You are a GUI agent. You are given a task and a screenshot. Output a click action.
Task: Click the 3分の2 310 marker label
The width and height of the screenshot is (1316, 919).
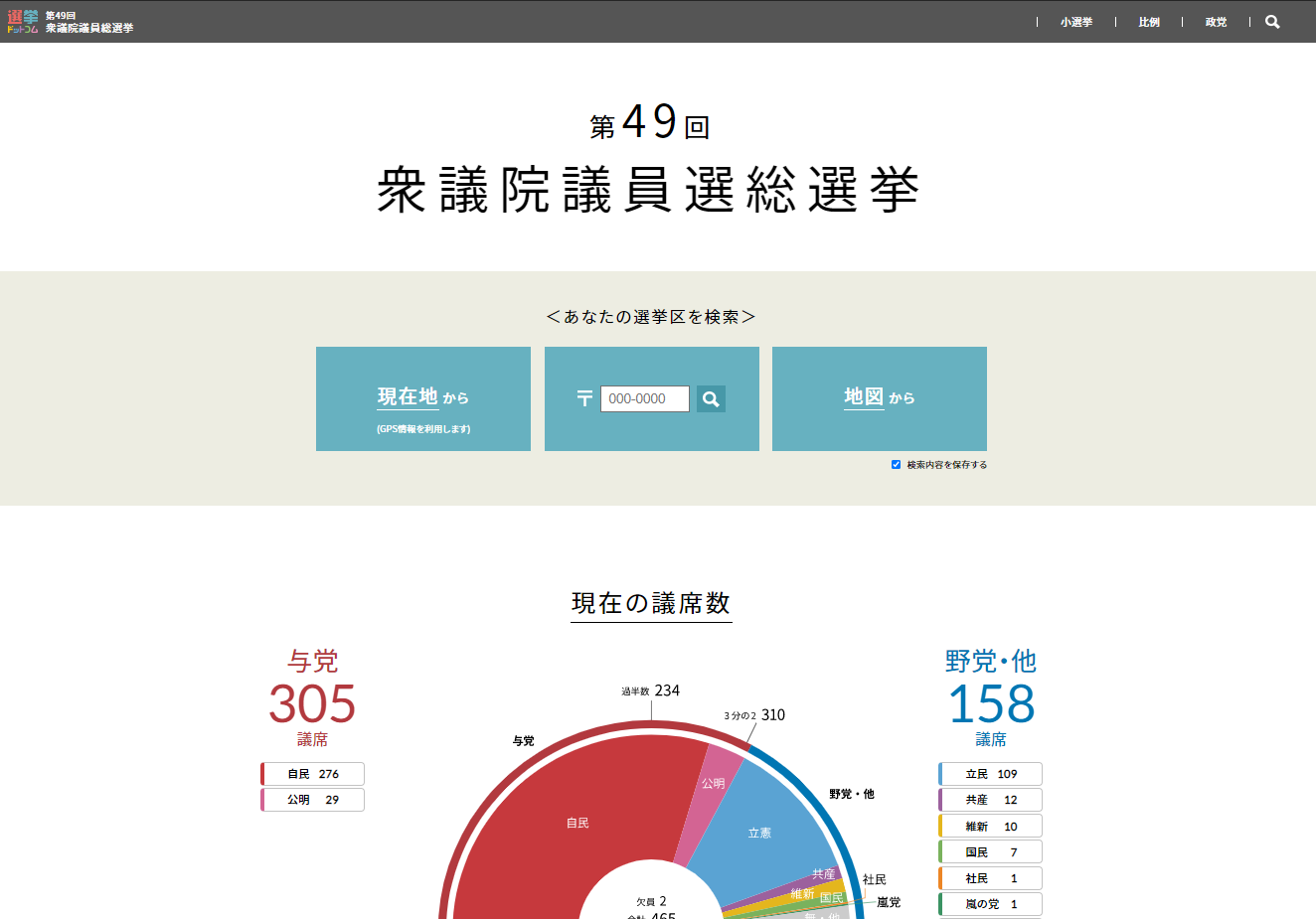pyautogui.click(x=754, y=715)
